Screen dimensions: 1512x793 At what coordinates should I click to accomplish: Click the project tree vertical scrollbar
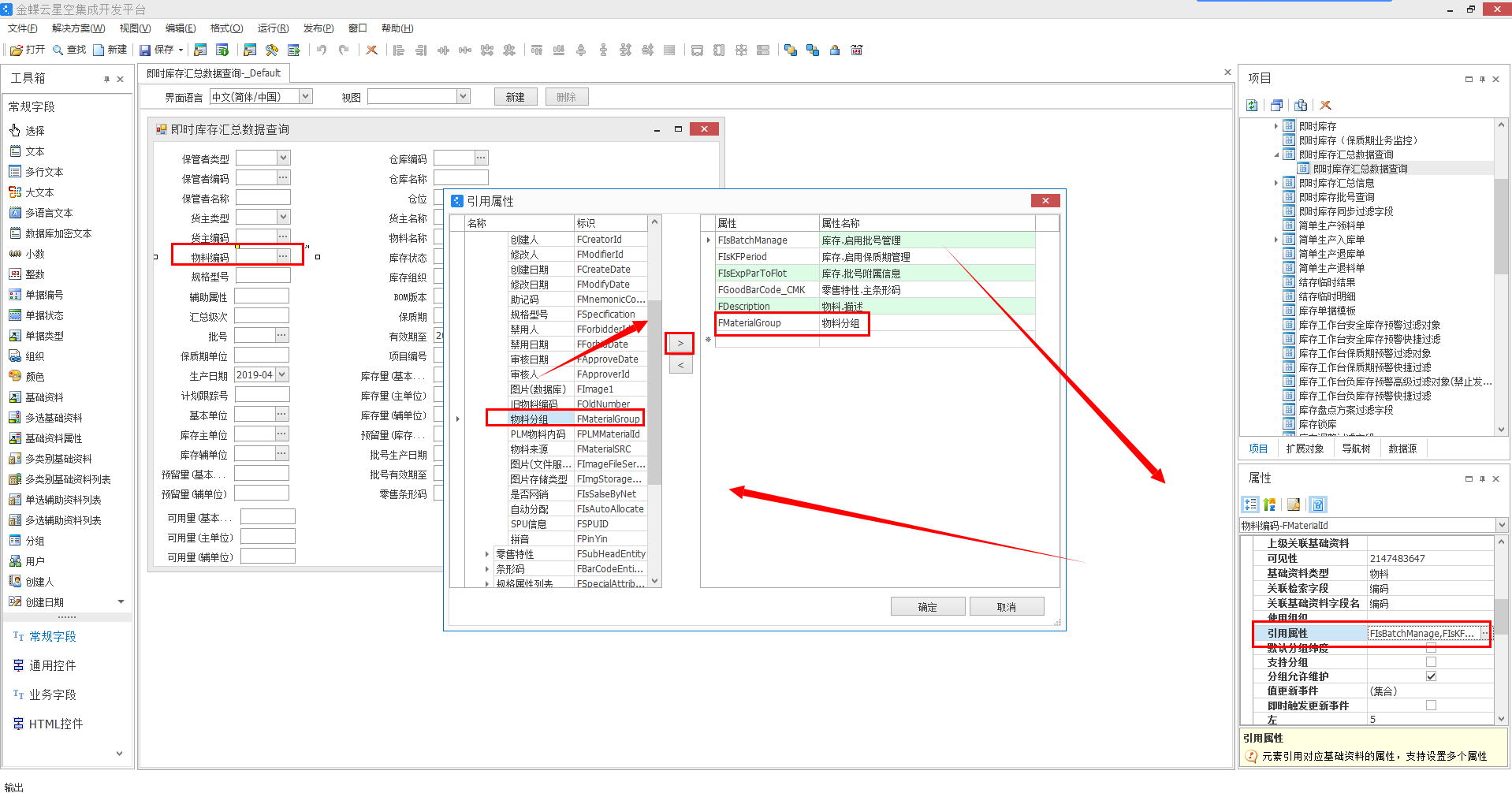click(1501, 225)
